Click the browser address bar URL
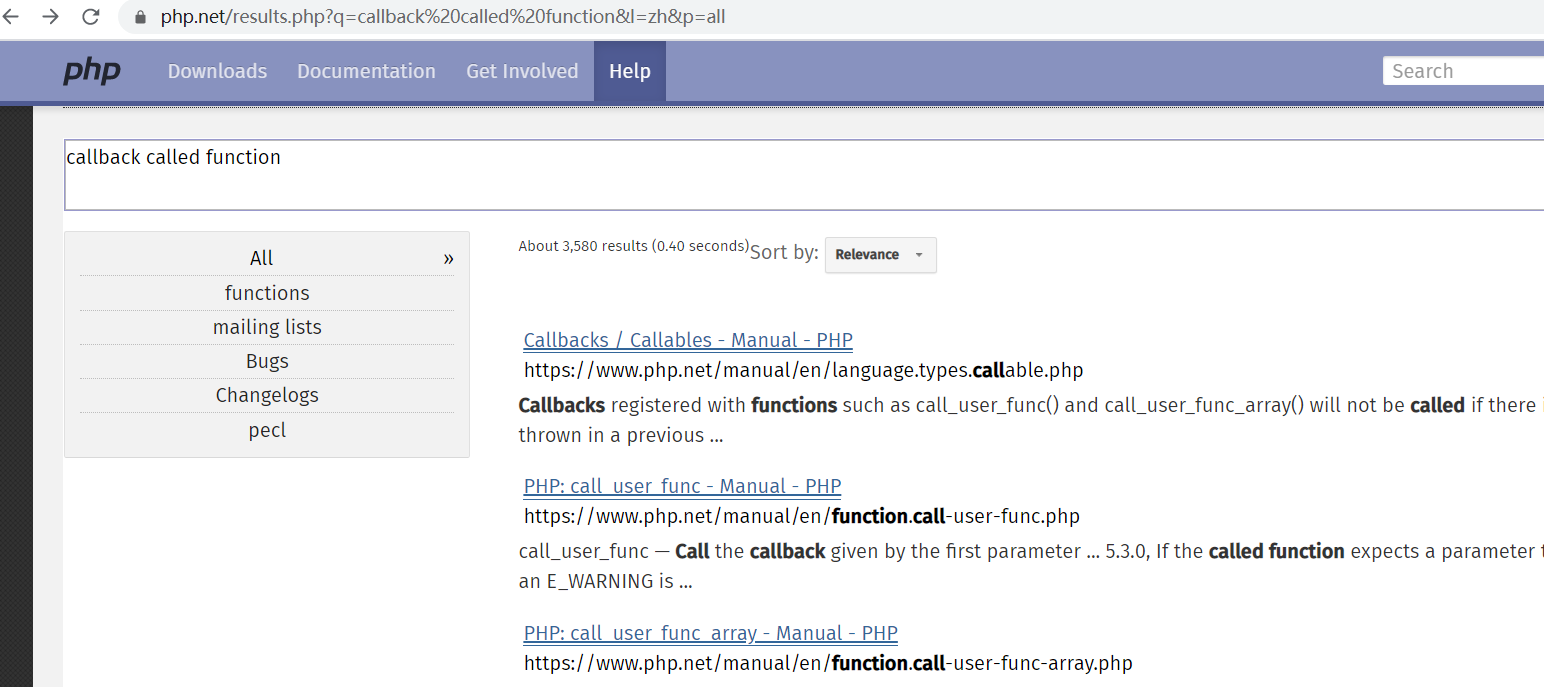Viewport: 1544px width, 687px height. tap(442, 17)
